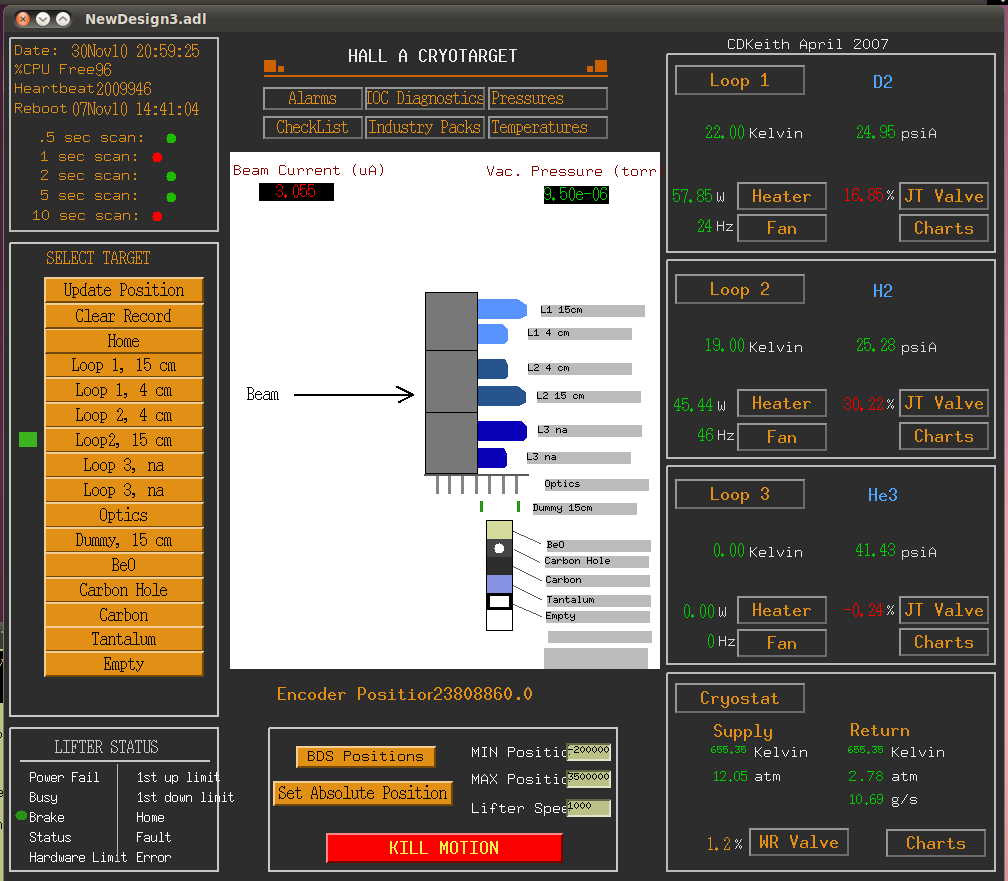Select the Optics target

(x=124, y=515)
